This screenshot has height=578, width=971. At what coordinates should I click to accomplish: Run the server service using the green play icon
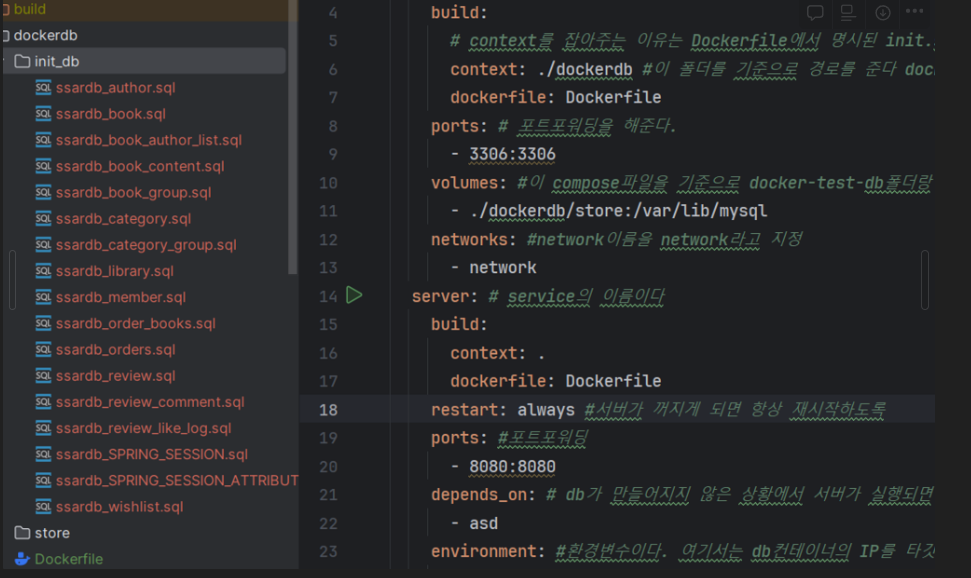(354, 296)
